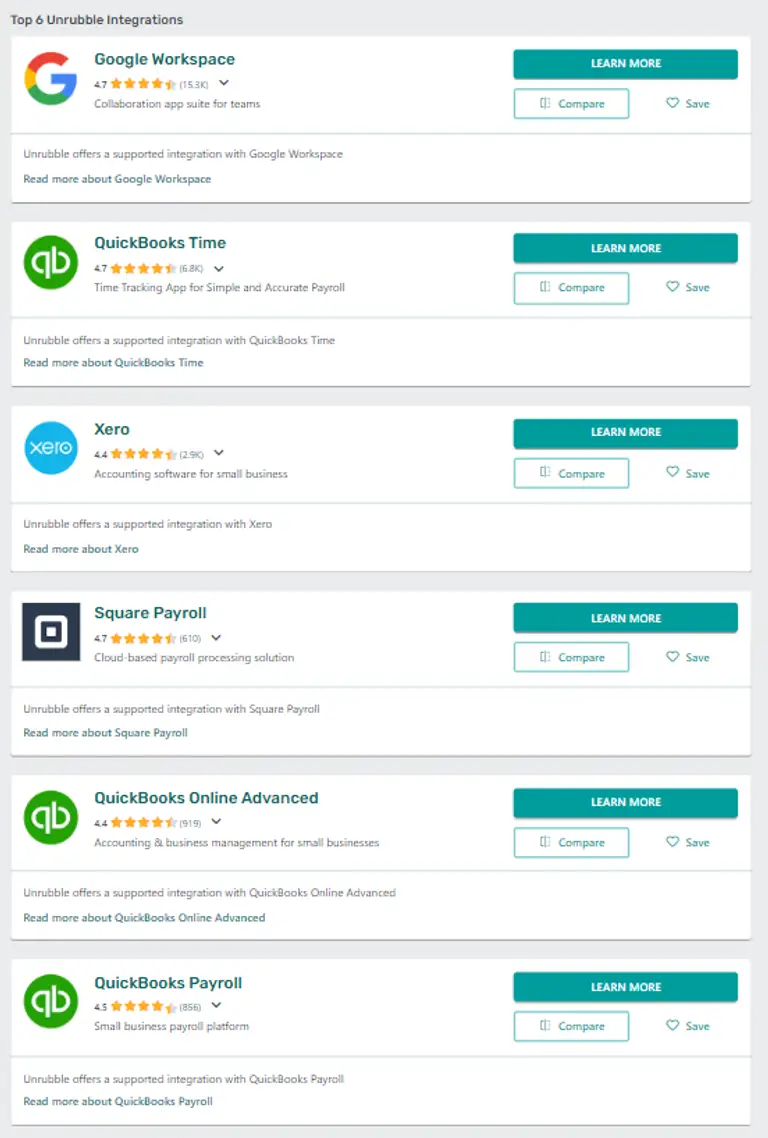Click the QuickBooks Online Advanced logo
This screenshot has height=1138, width=768.
tap(50, 817)
